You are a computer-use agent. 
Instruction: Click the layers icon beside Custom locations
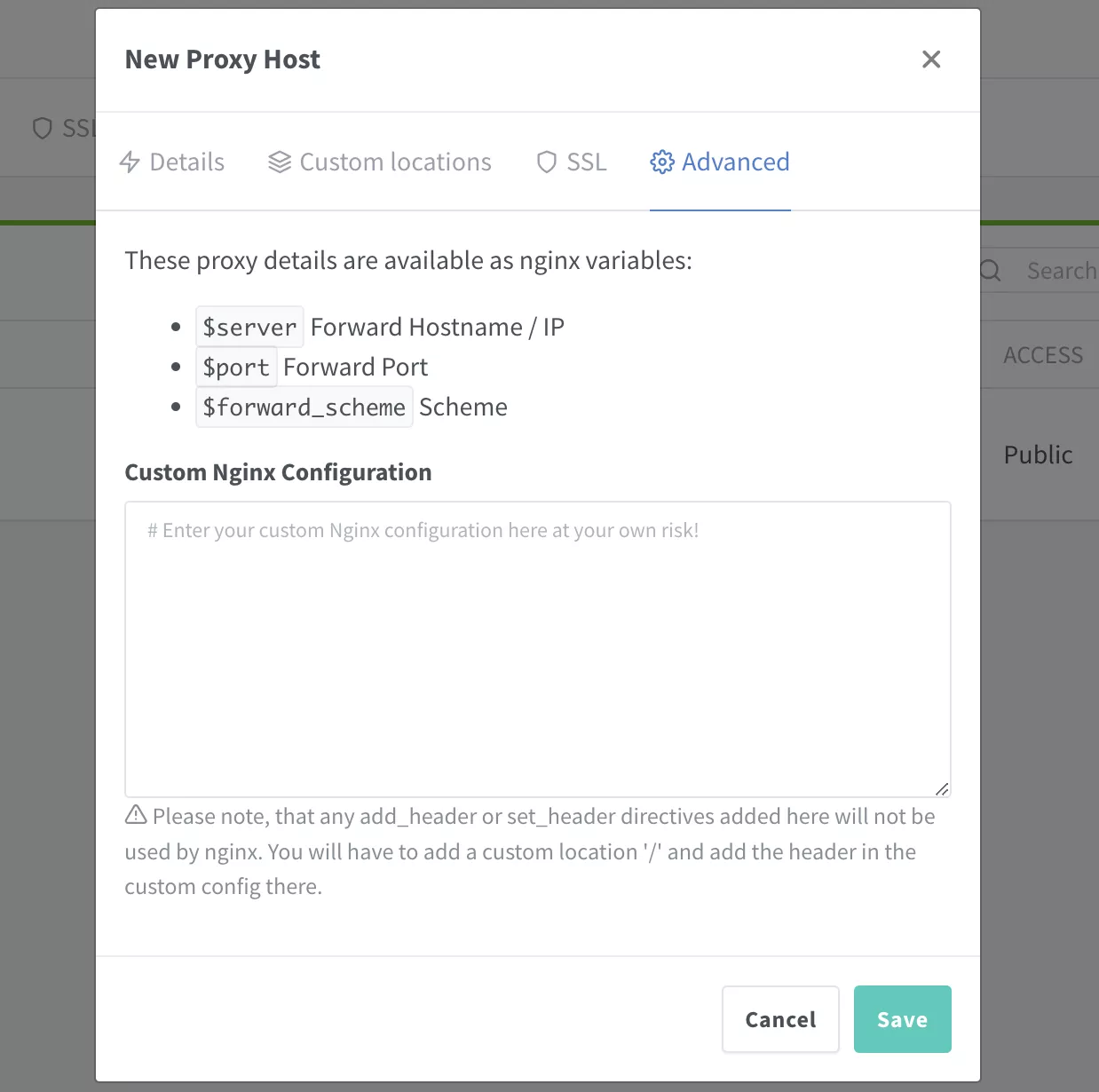click(x=280, y=162)
